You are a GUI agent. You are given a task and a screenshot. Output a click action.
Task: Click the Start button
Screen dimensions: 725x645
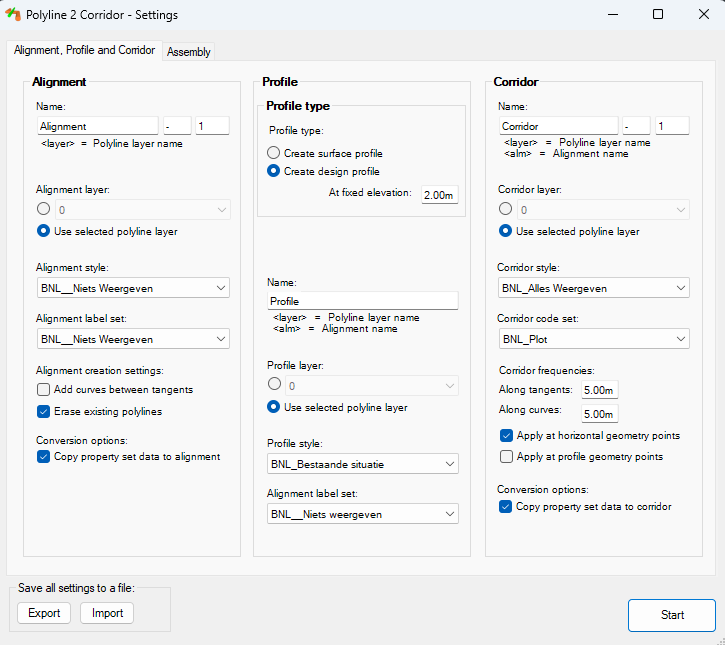pyautogui.click(x=672, y=615)
